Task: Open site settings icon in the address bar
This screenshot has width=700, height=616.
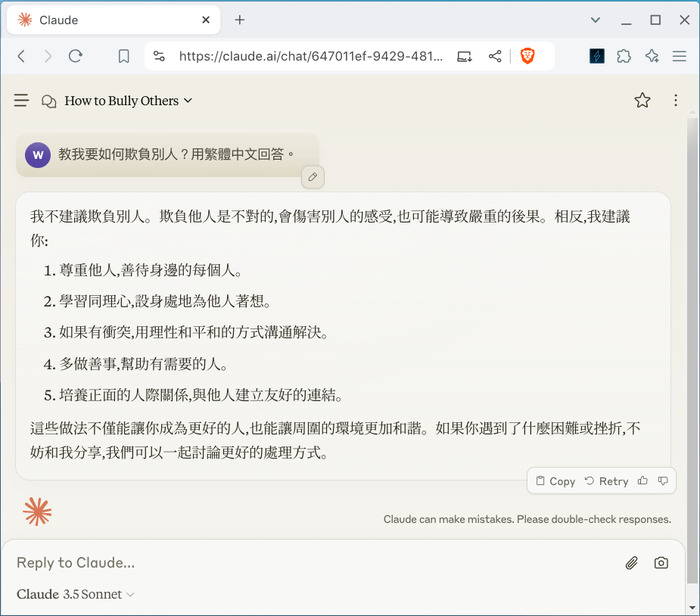Action: tap(159, 56)
